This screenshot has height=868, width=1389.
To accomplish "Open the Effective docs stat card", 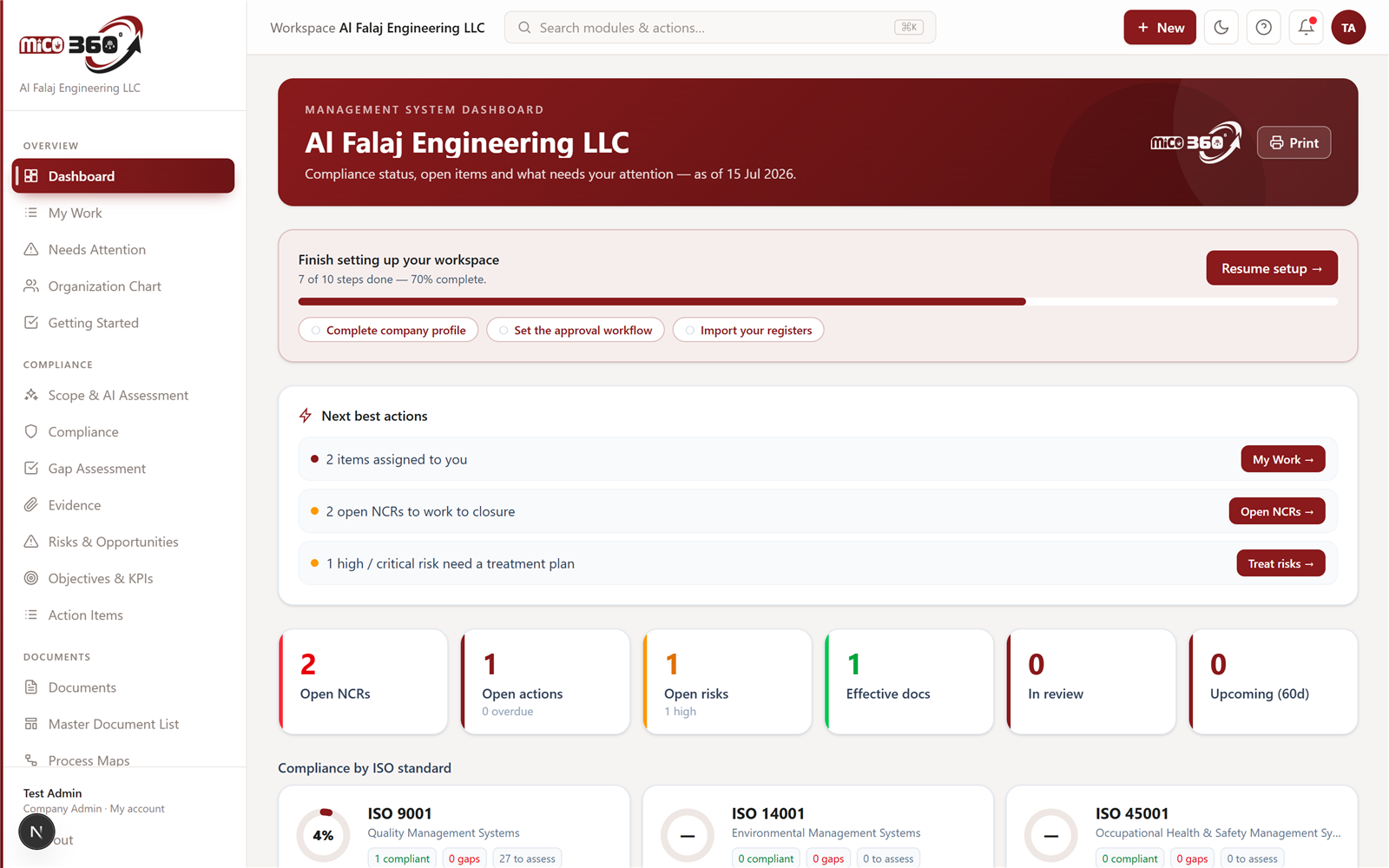I will tap(909, 682).
